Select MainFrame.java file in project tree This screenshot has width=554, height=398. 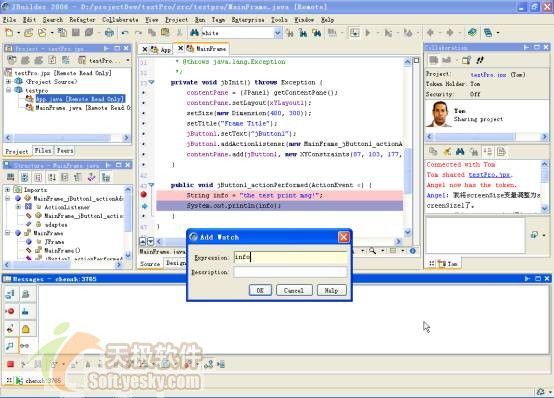coord(83,108)
